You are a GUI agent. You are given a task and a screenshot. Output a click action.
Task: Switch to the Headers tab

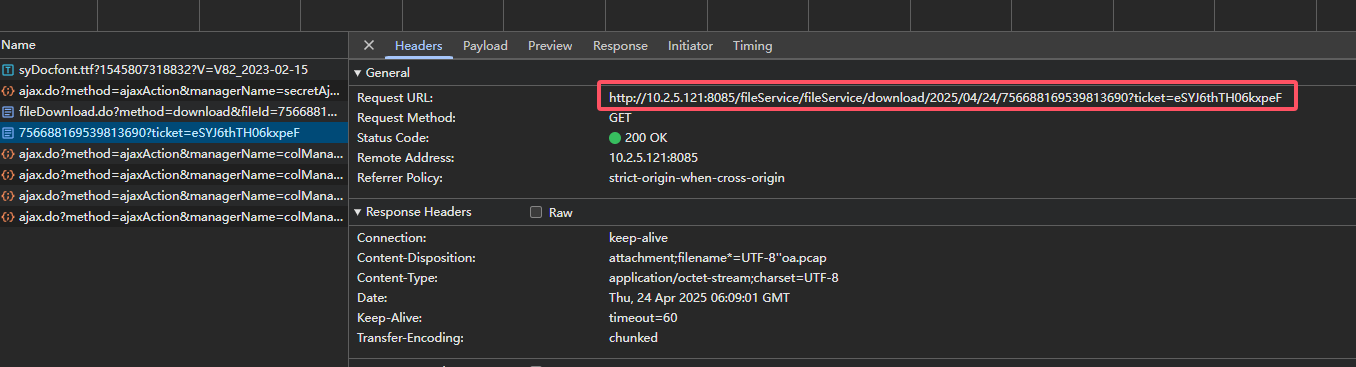419,46
